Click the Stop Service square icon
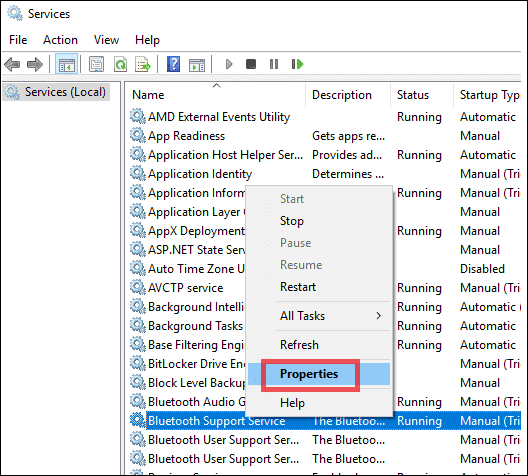The height and width of the screenshot is (476, 528). click(x=251, y=64)
